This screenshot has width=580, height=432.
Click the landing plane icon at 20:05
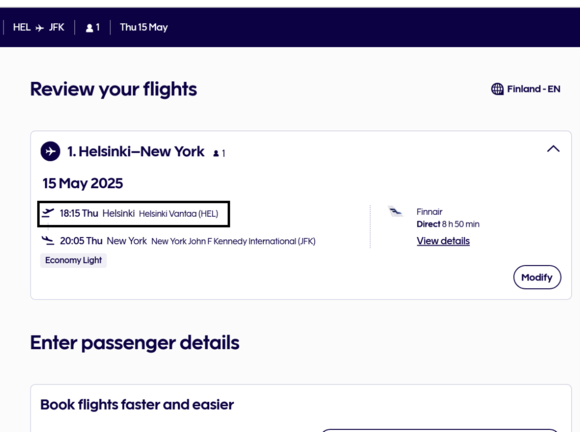(48, 240)
